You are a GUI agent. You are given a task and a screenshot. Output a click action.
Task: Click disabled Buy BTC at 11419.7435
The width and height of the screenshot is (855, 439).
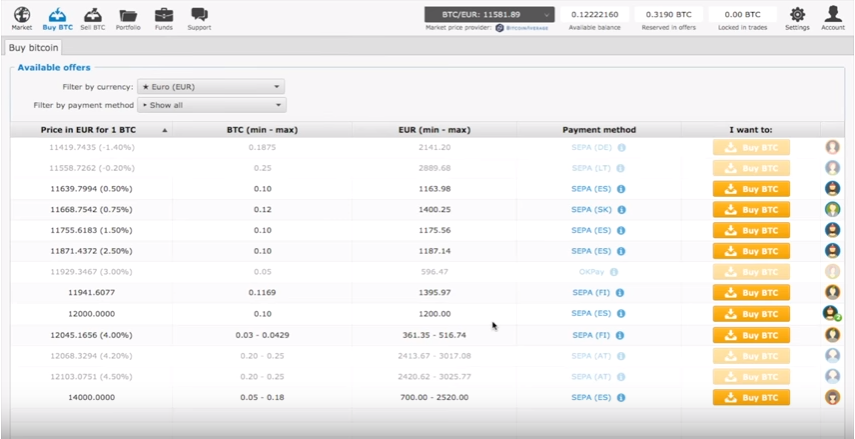(x=751, y=148)
